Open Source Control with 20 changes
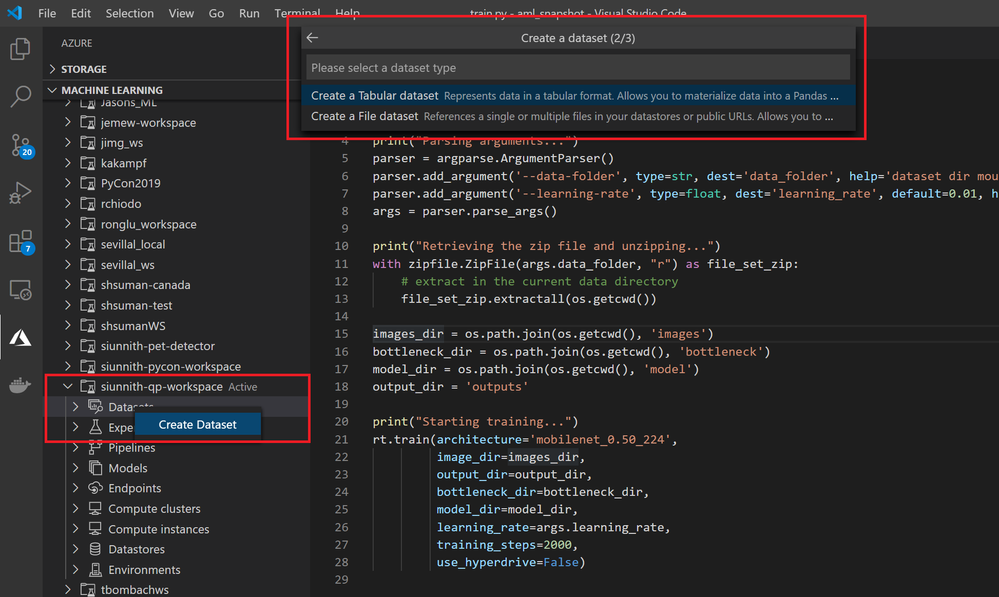The width and height of the screenshot is (999, 597). pos(20,145)
